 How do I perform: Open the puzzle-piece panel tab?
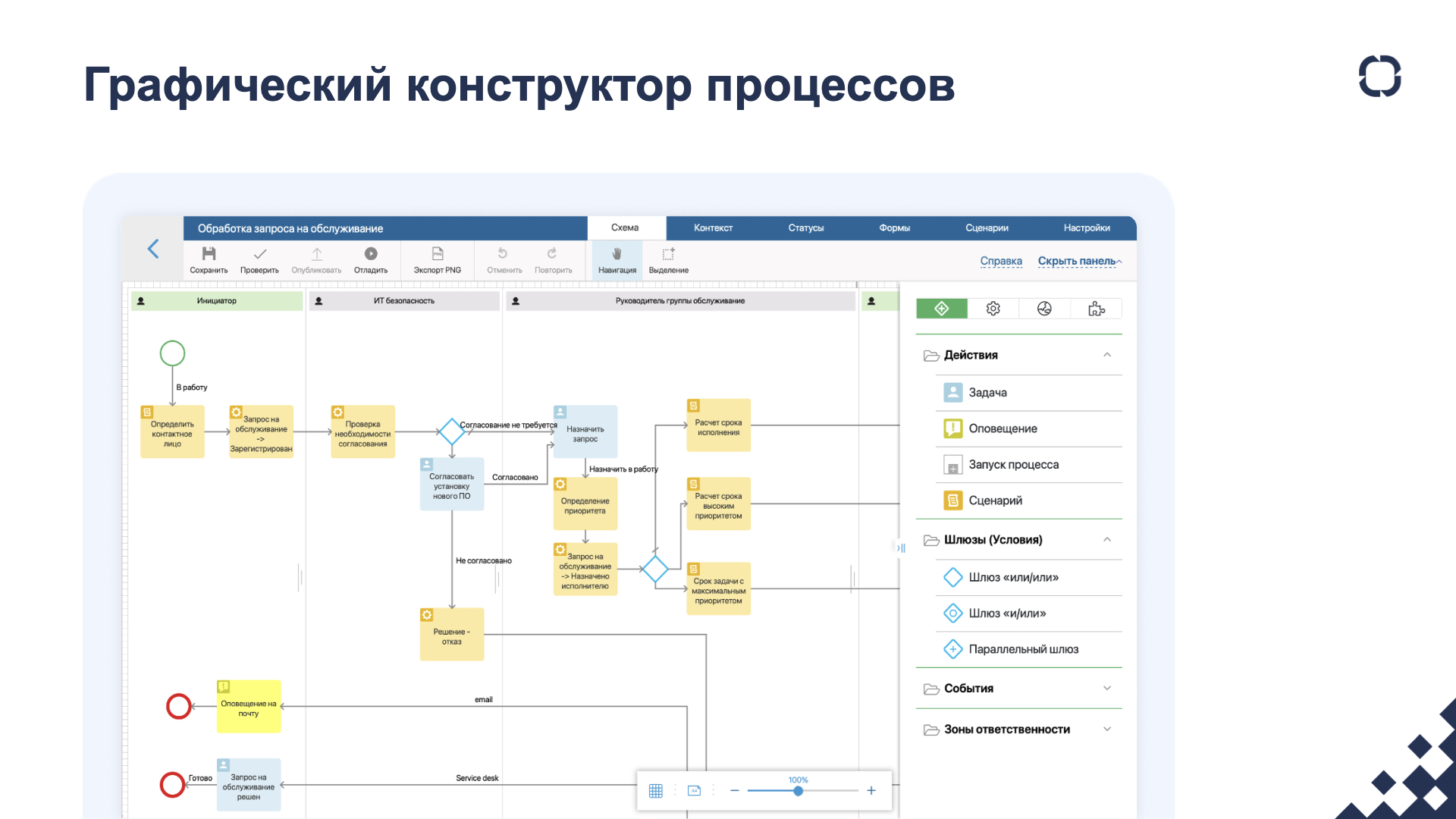[x=1096, y=309]
